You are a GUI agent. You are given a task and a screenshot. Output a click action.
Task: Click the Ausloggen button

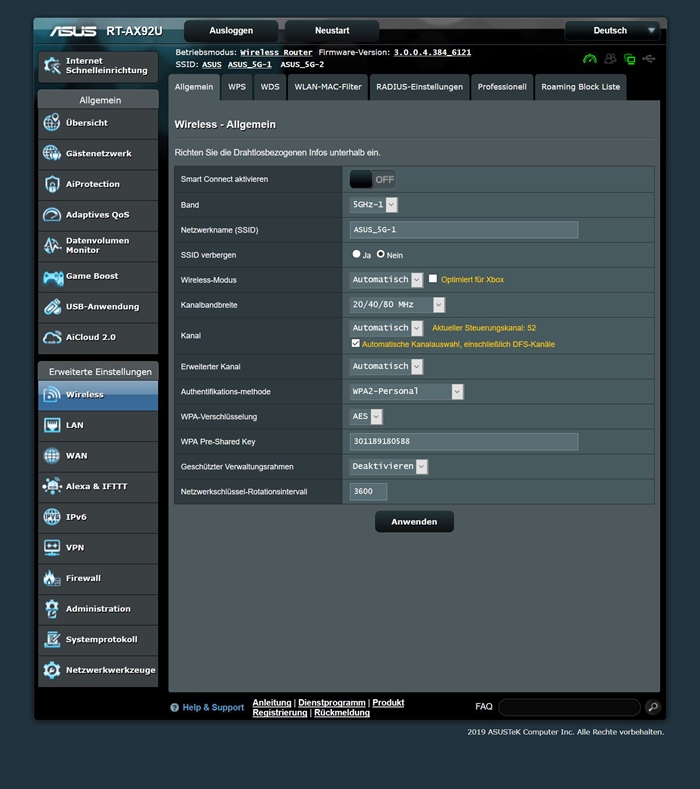coord(231,31)
